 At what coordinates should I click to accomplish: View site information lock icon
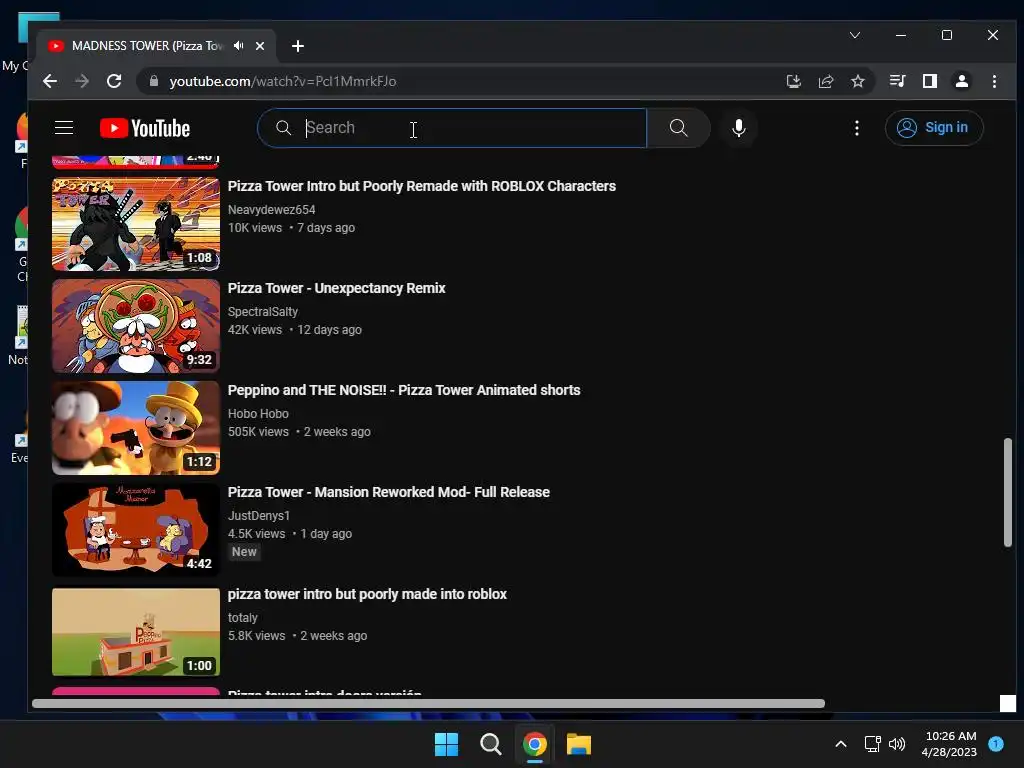[x=154, y=81]
